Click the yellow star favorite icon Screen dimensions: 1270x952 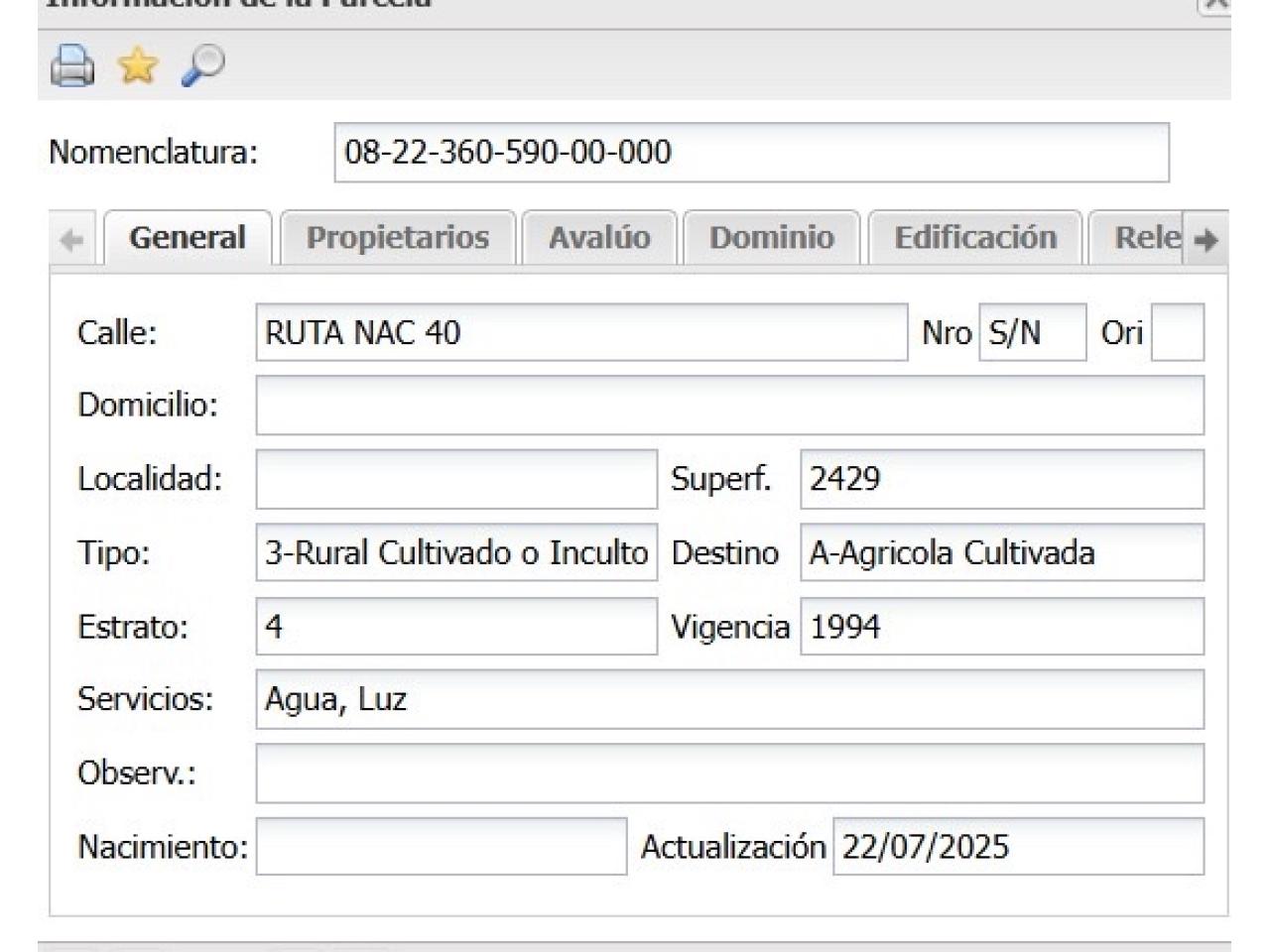138,66
